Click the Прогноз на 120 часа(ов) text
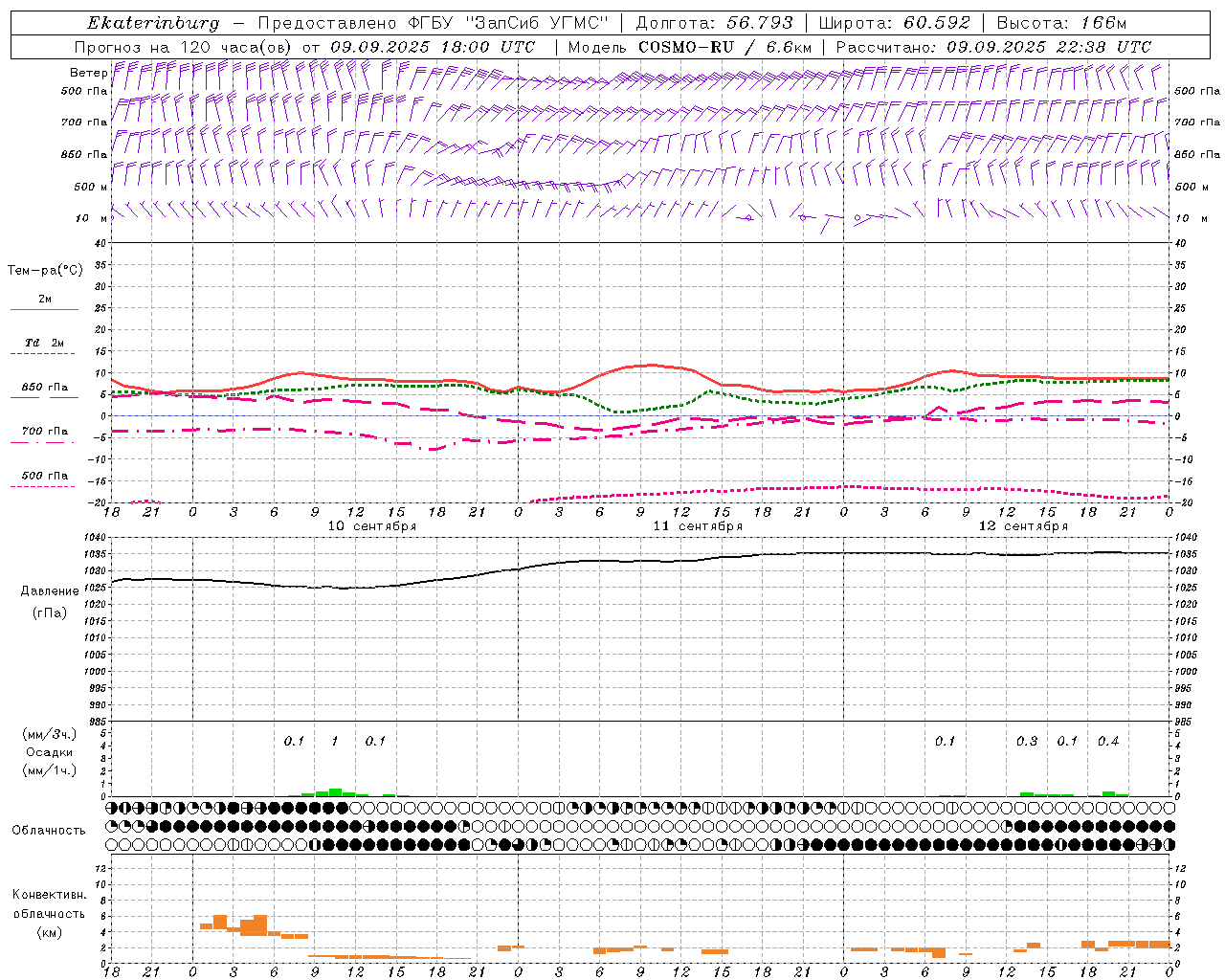The image size is (1225, 980). [184, 47]
